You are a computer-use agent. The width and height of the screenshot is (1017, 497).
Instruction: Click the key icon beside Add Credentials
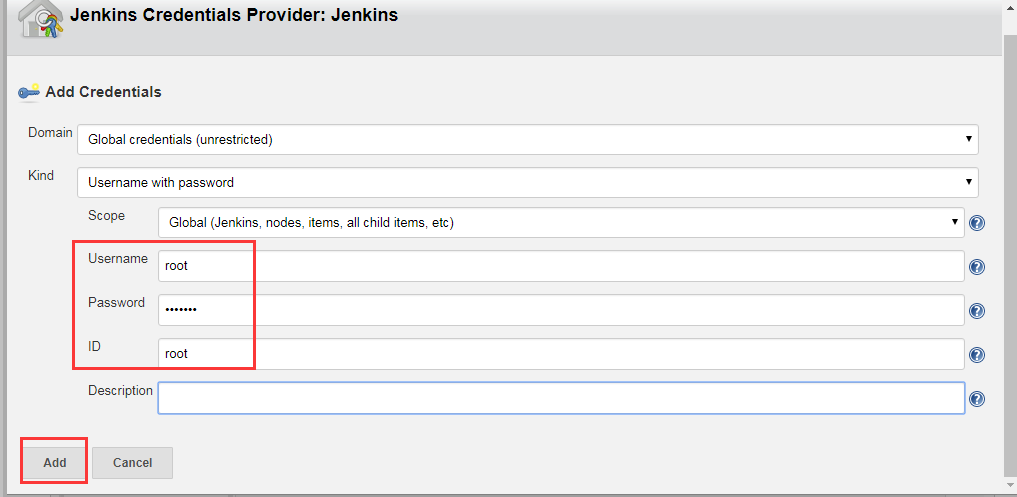click(29, 92)
